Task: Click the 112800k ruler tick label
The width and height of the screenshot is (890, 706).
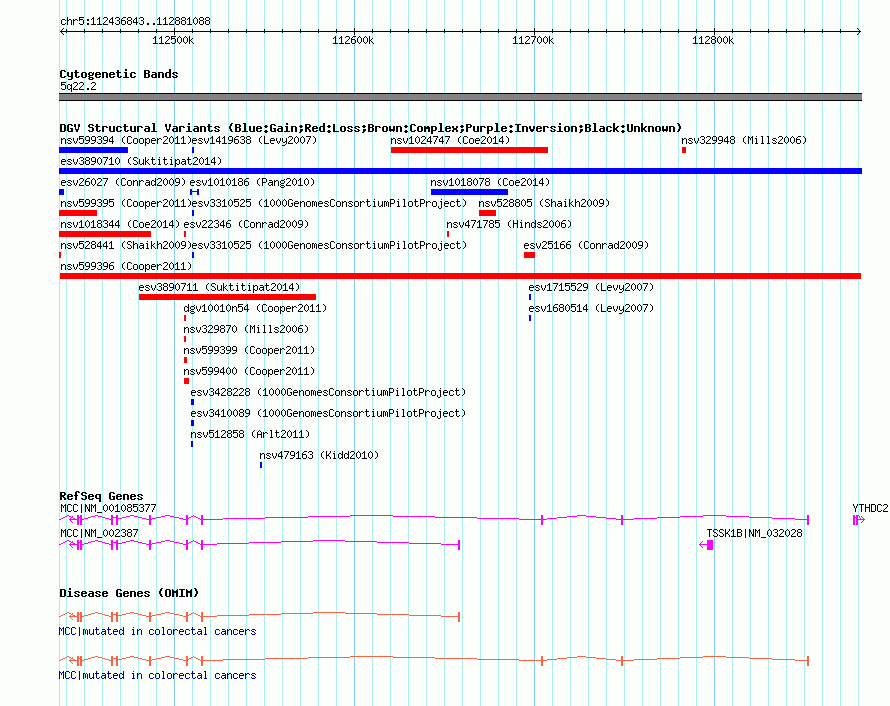Action: pos(713,40)
